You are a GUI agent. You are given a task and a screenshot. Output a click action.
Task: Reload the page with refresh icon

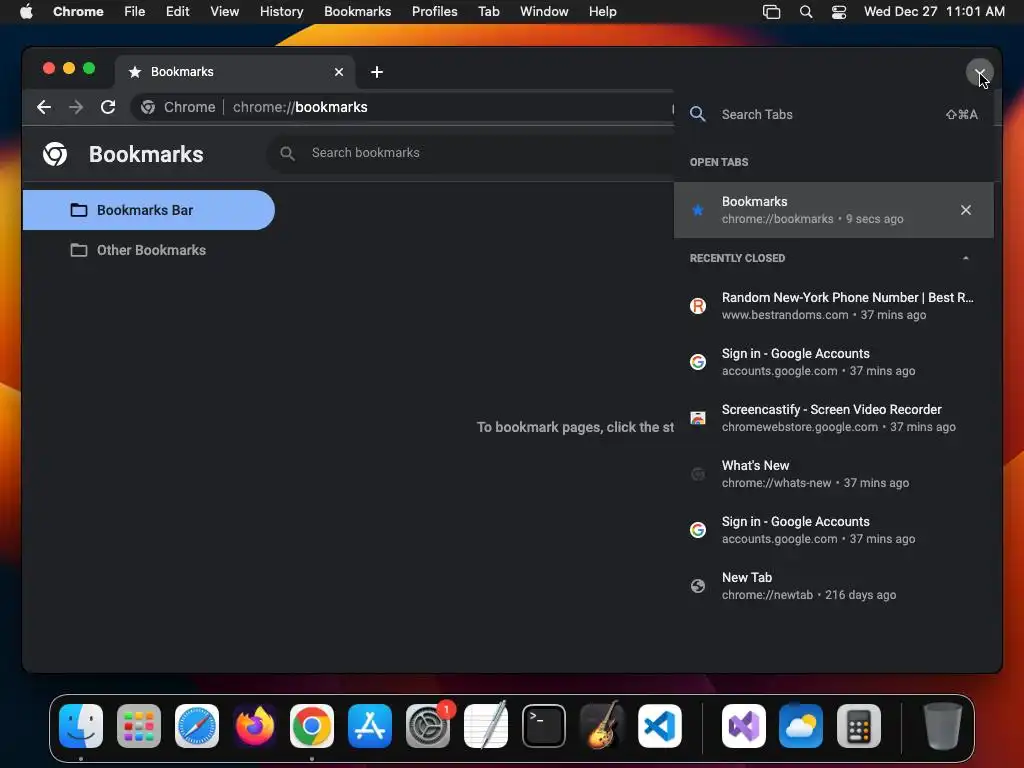click(108, 107)
